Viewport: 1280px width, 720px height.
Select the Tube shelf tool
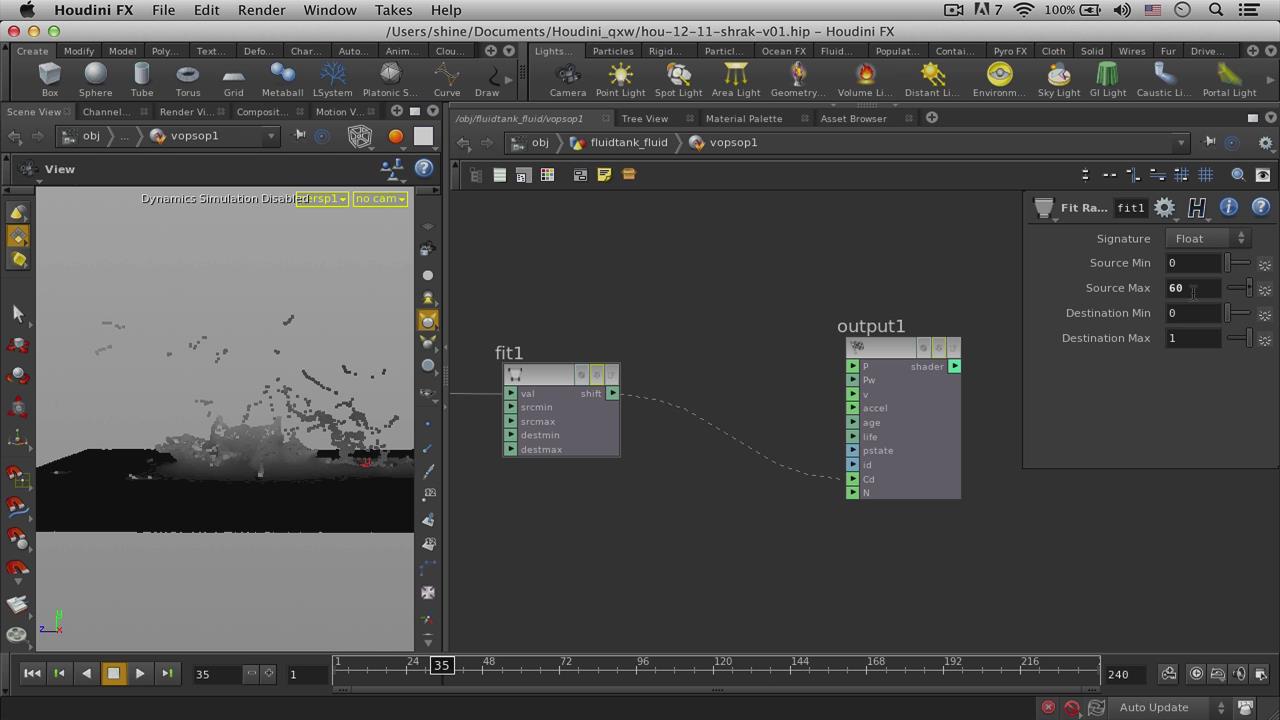(142, 79)
